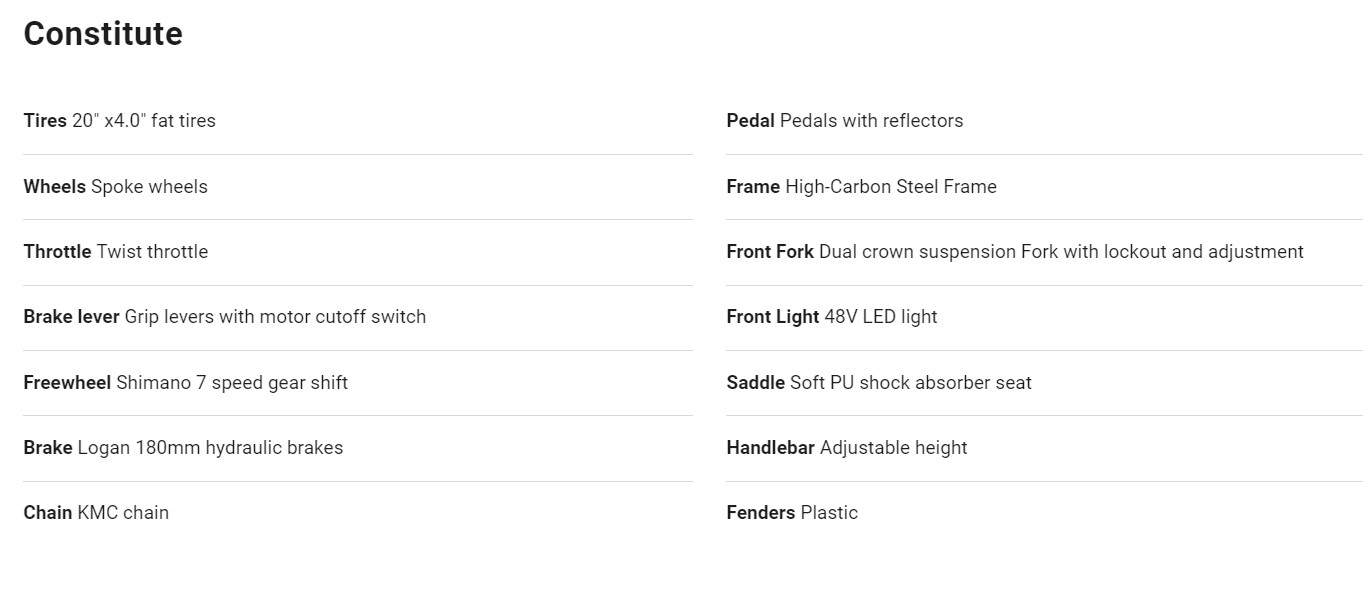Screen dimensions: 1363x591
Task: Click the bold Brake lever label
Action: click(71, 317)
